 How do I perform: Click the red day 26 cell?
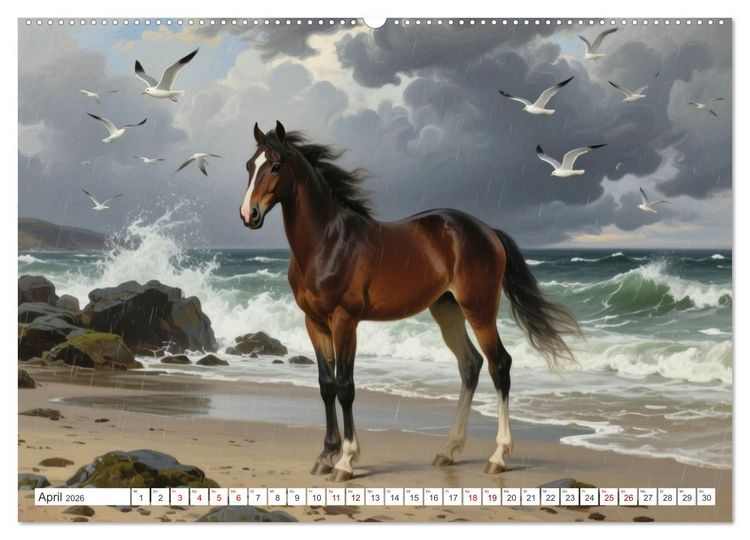click(x=629, y=496)
